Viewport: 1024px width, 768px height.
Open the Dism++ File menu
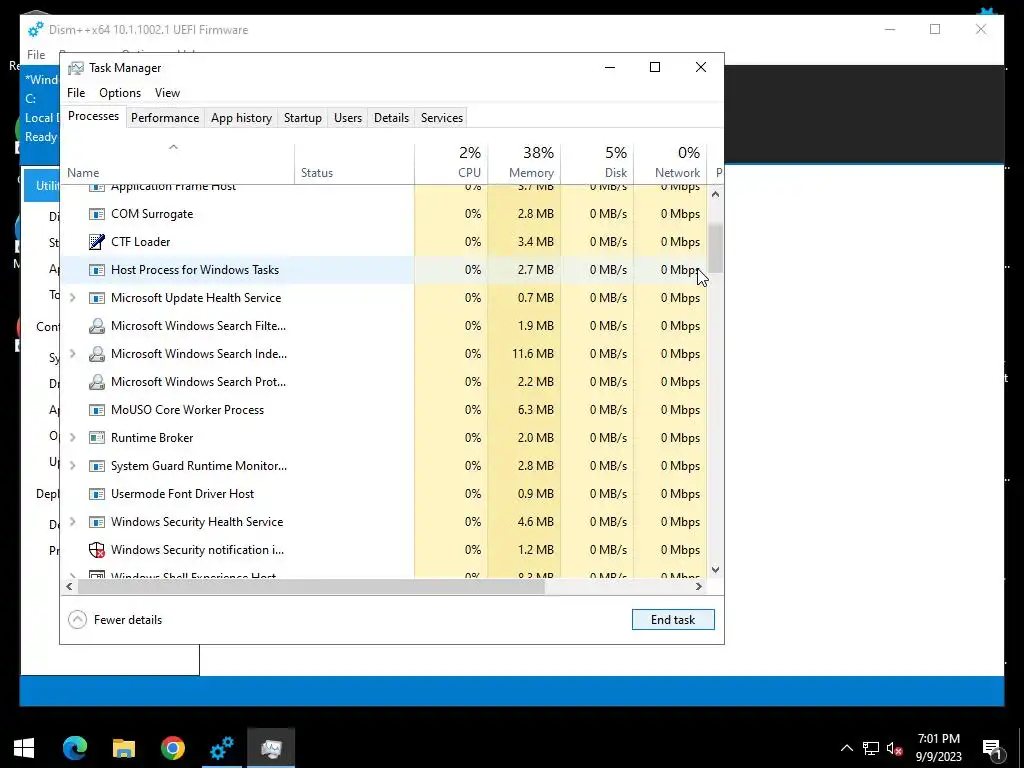36,55
